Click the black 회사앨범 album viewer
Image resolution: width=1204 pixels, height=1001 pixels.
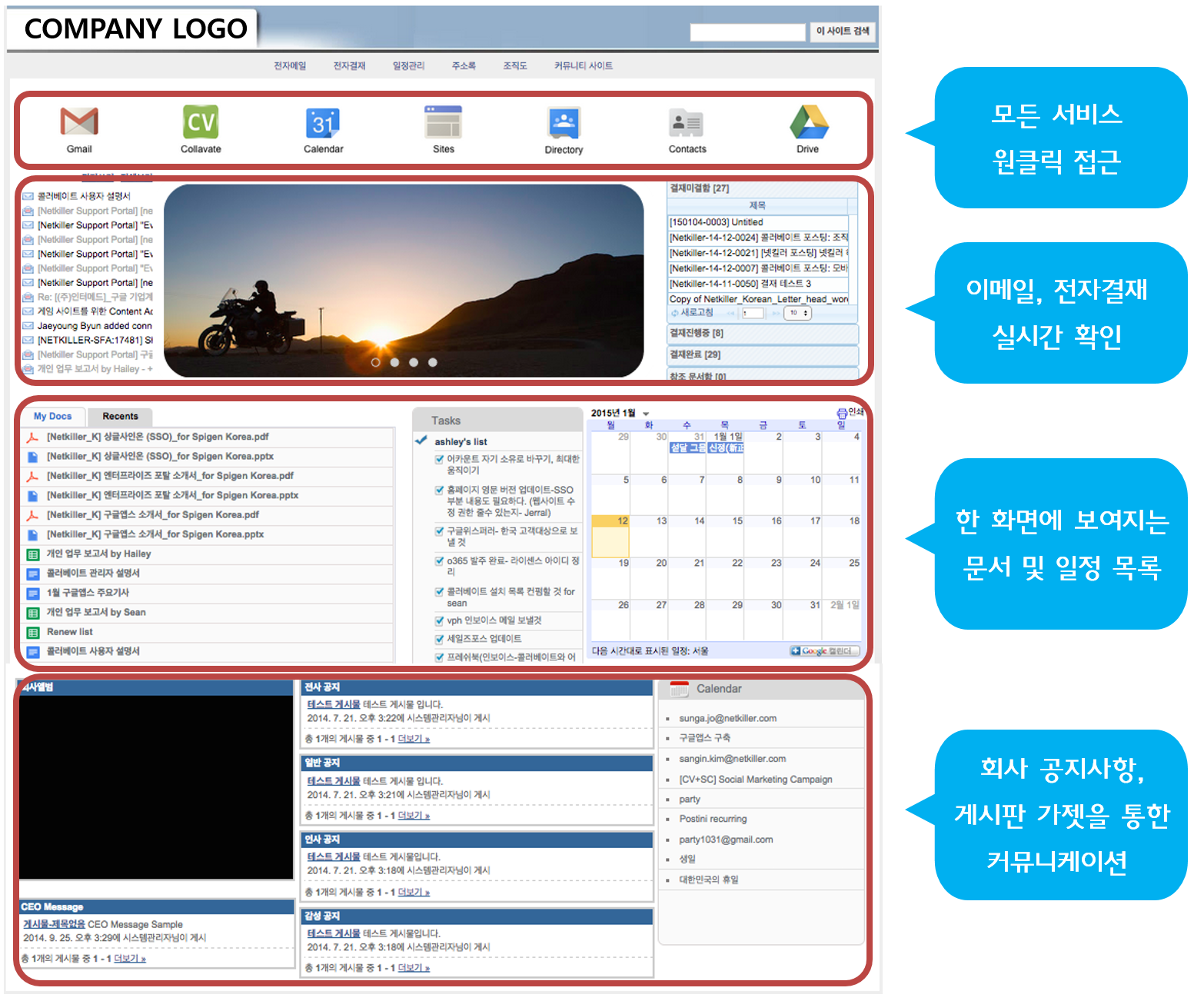[156, 786]
